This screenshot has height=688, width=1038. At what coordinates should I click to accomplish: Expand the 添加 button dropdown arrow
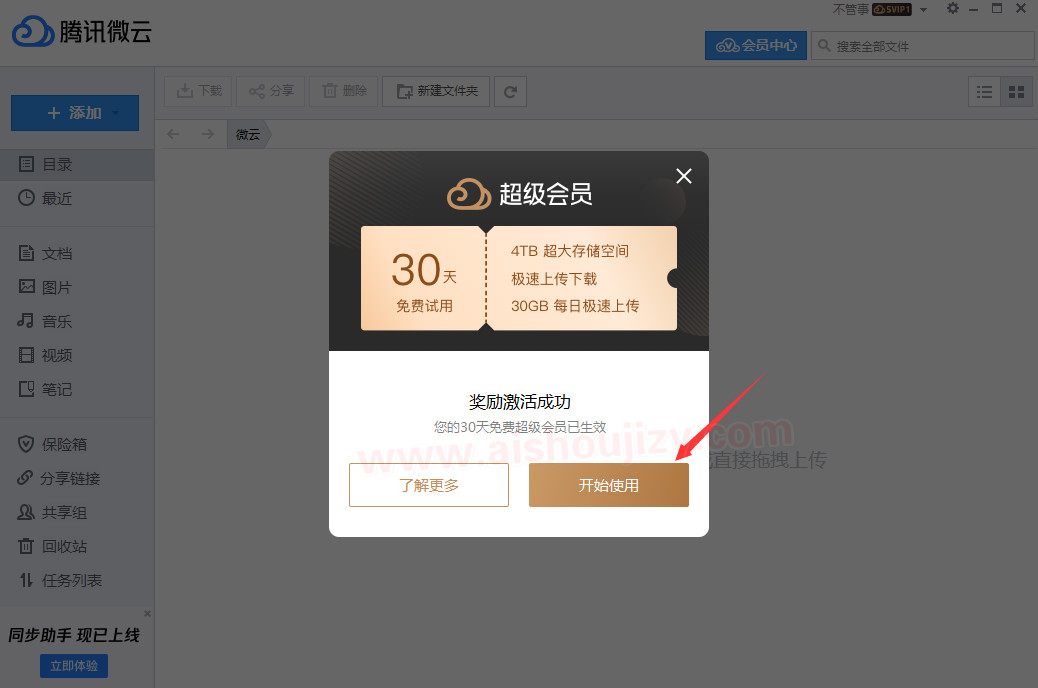[116, 113]
